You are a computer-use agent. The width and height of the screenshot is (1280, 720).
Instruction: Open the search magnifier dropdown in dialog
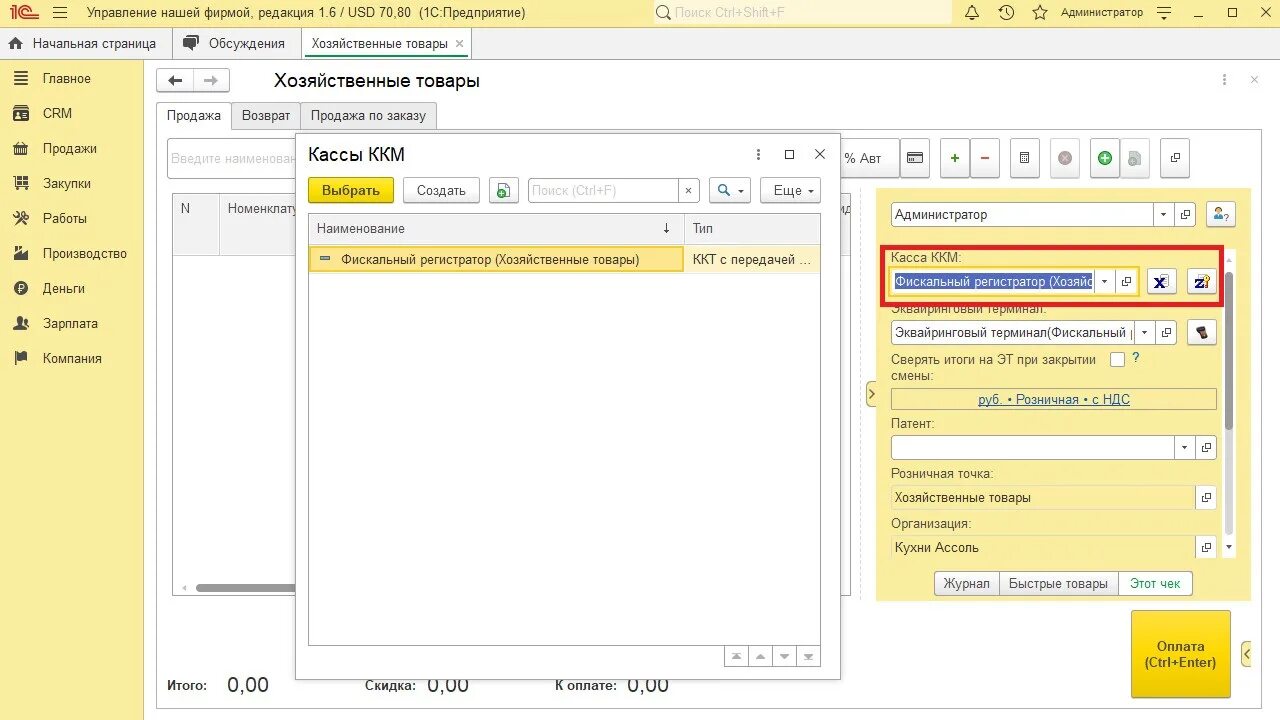tap(730, 190)
